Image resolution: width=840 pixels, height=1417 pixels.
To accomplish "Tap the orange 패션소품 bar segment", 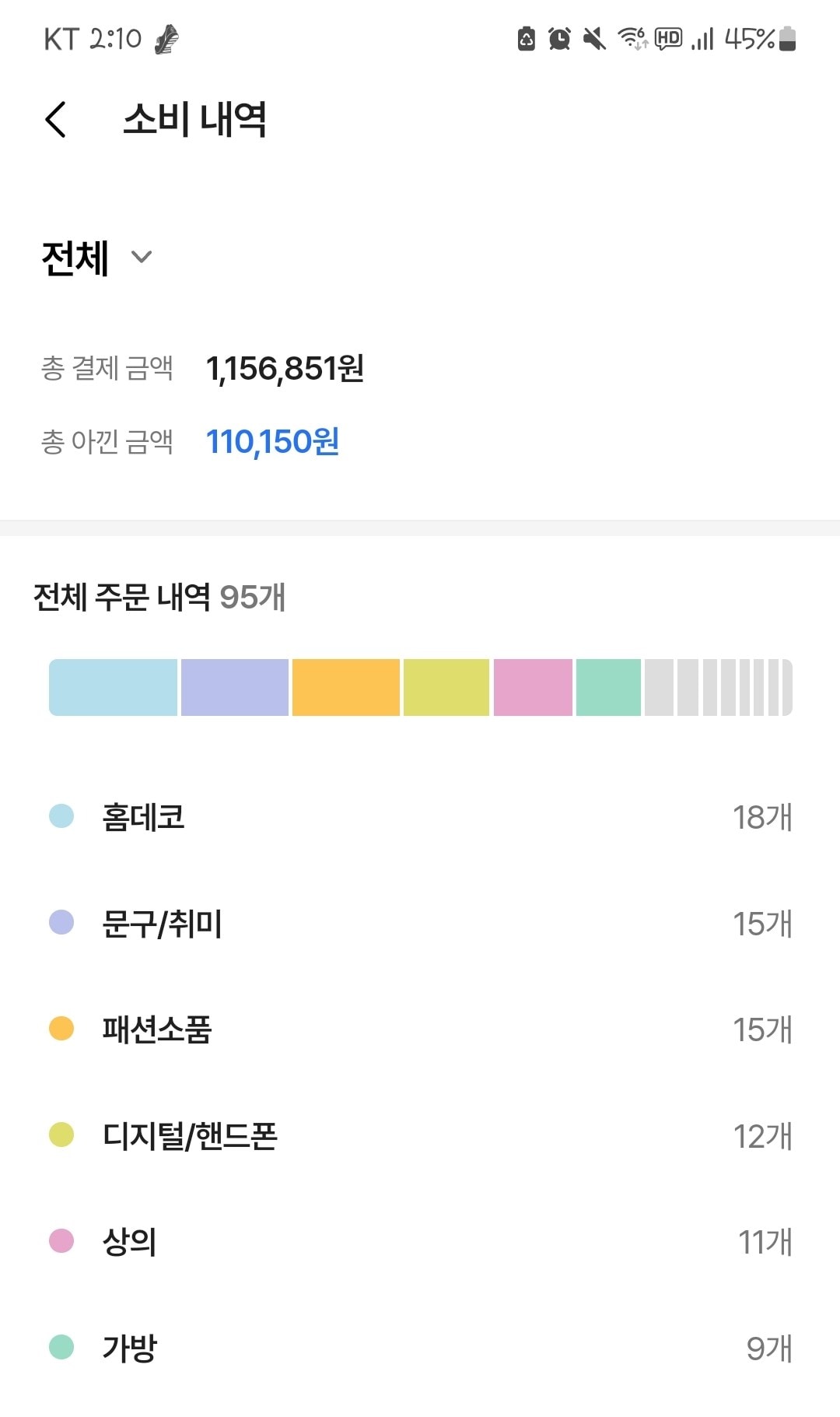I will pyautogui.click(x=346, y=687).
